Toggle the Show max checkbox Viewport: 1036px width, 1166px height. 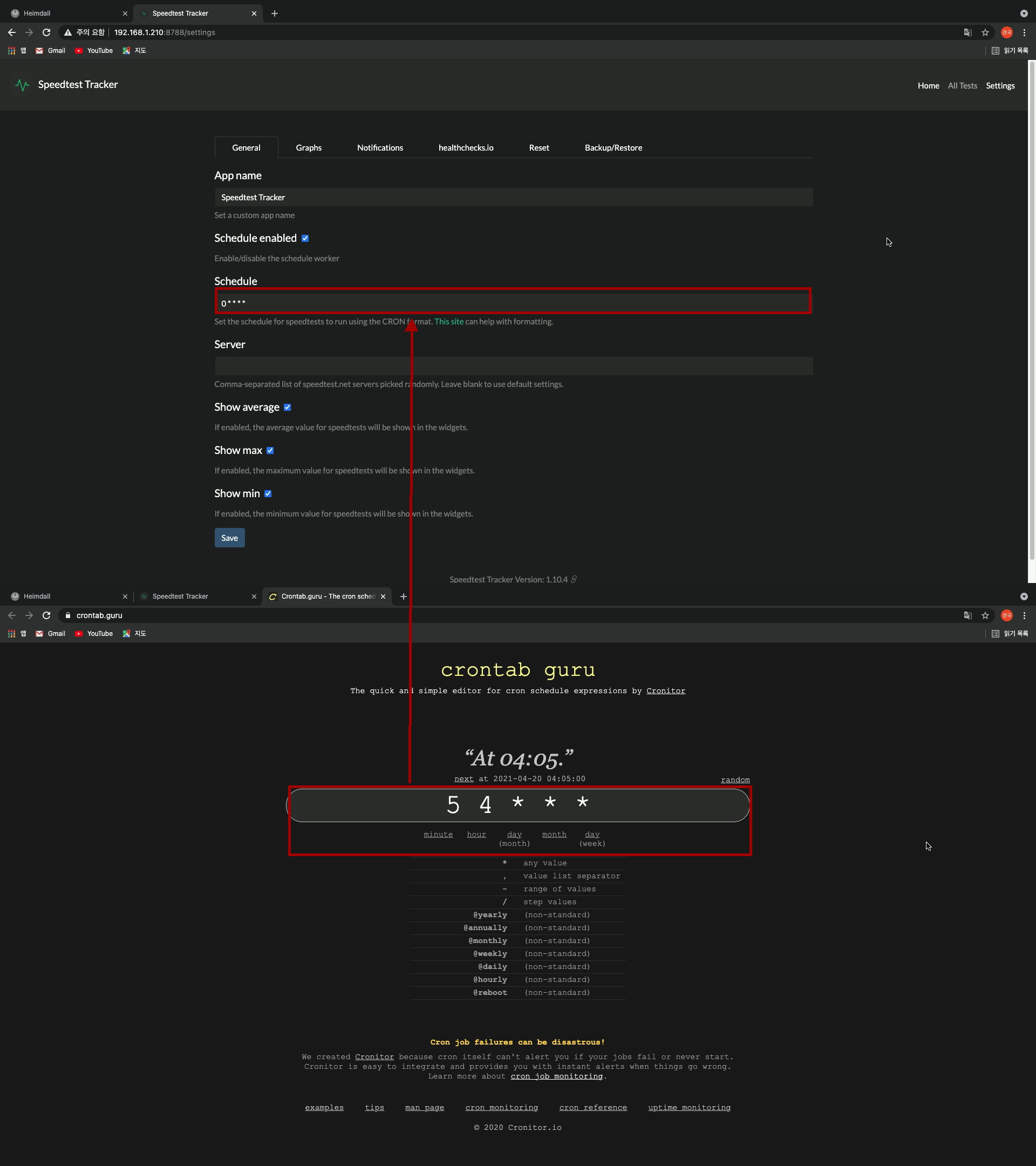tap(270, 451)
